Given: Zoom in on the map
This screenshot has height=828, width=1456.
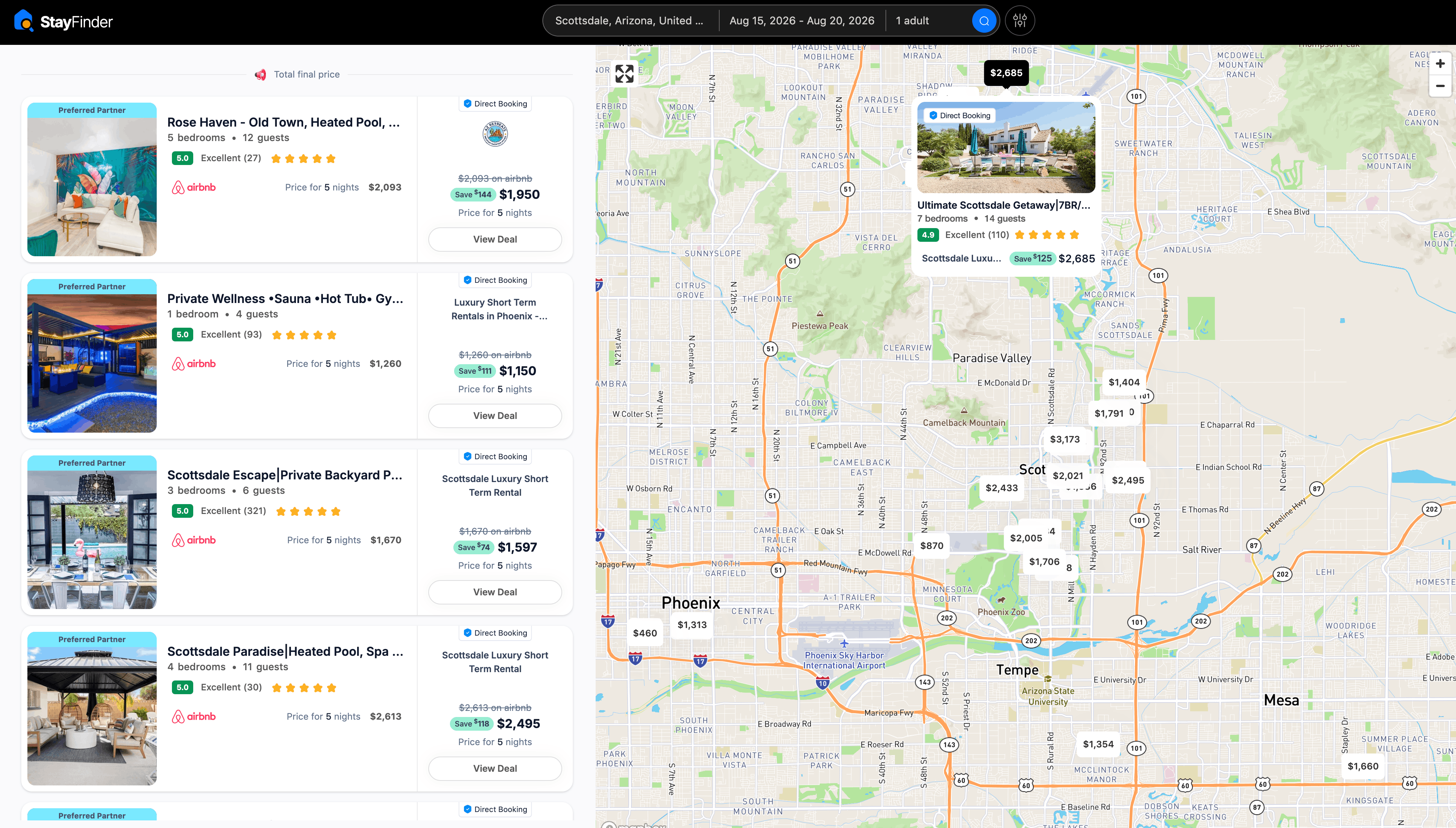Looking at the screenshot, I should coord(1440,64).
